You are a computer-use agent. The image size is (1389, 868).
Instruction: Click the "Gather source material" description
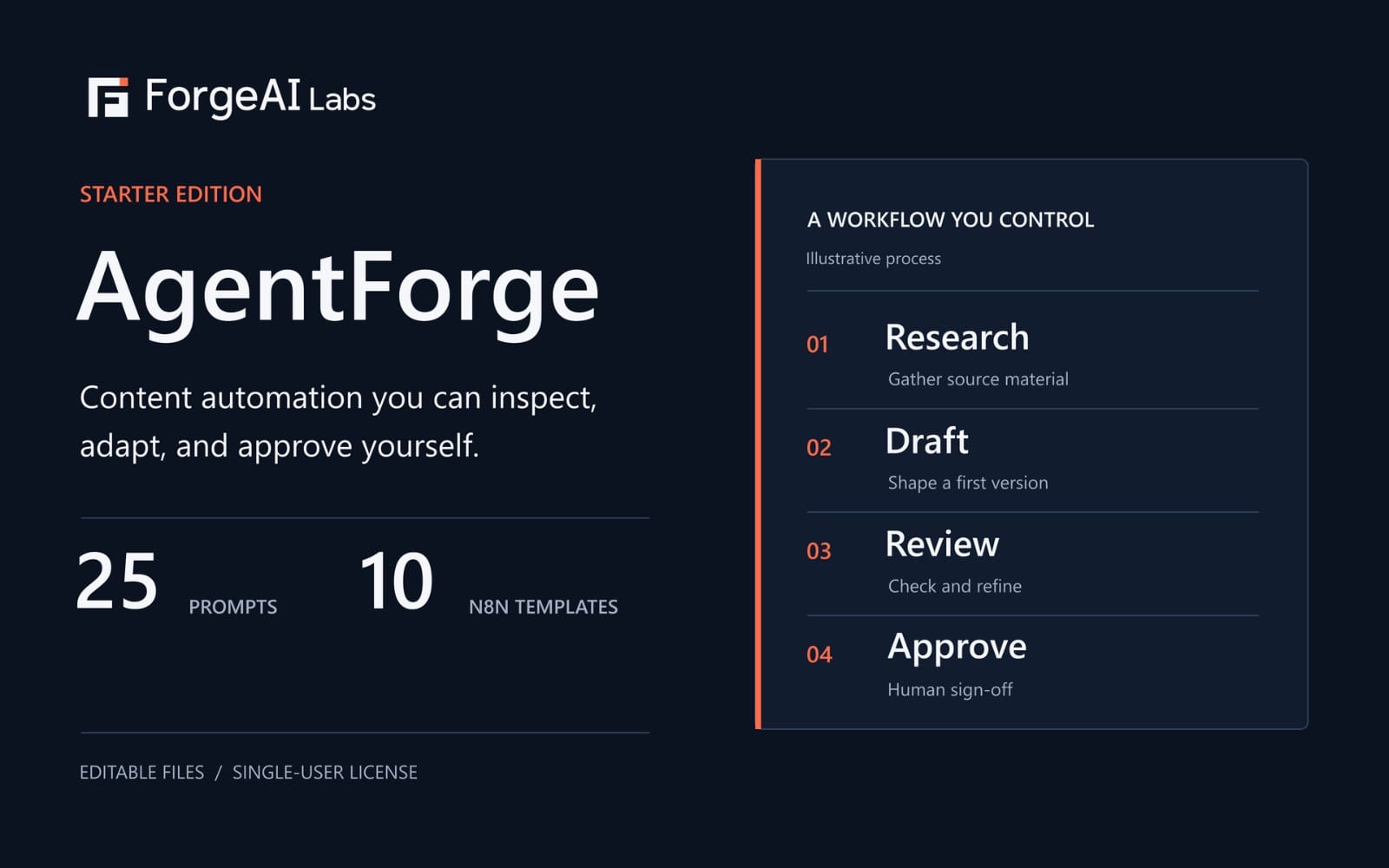(x=978, y=379)
